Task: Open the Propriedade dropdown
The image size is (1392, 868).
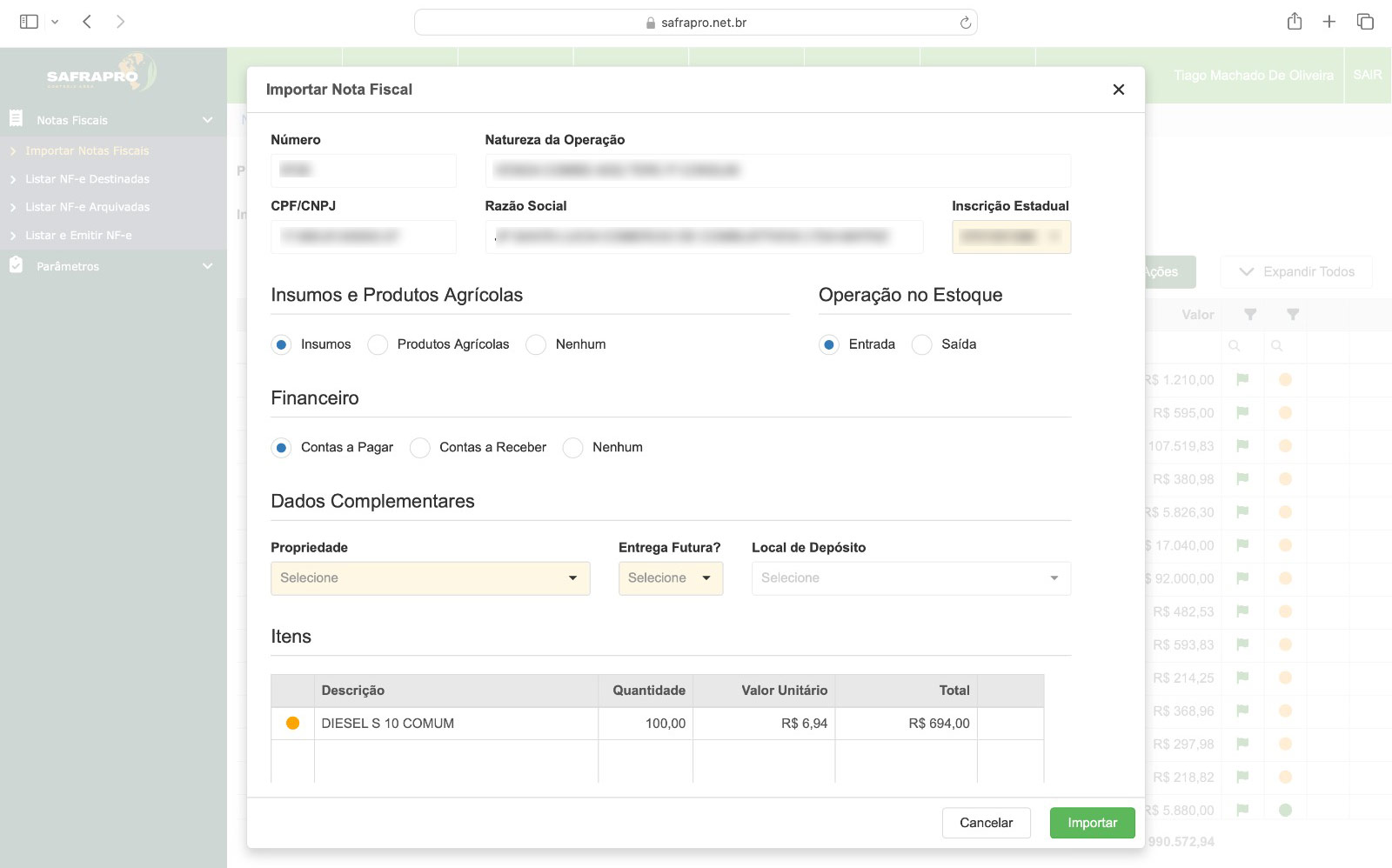Action: pyautogui.click(x=430, y=578)
